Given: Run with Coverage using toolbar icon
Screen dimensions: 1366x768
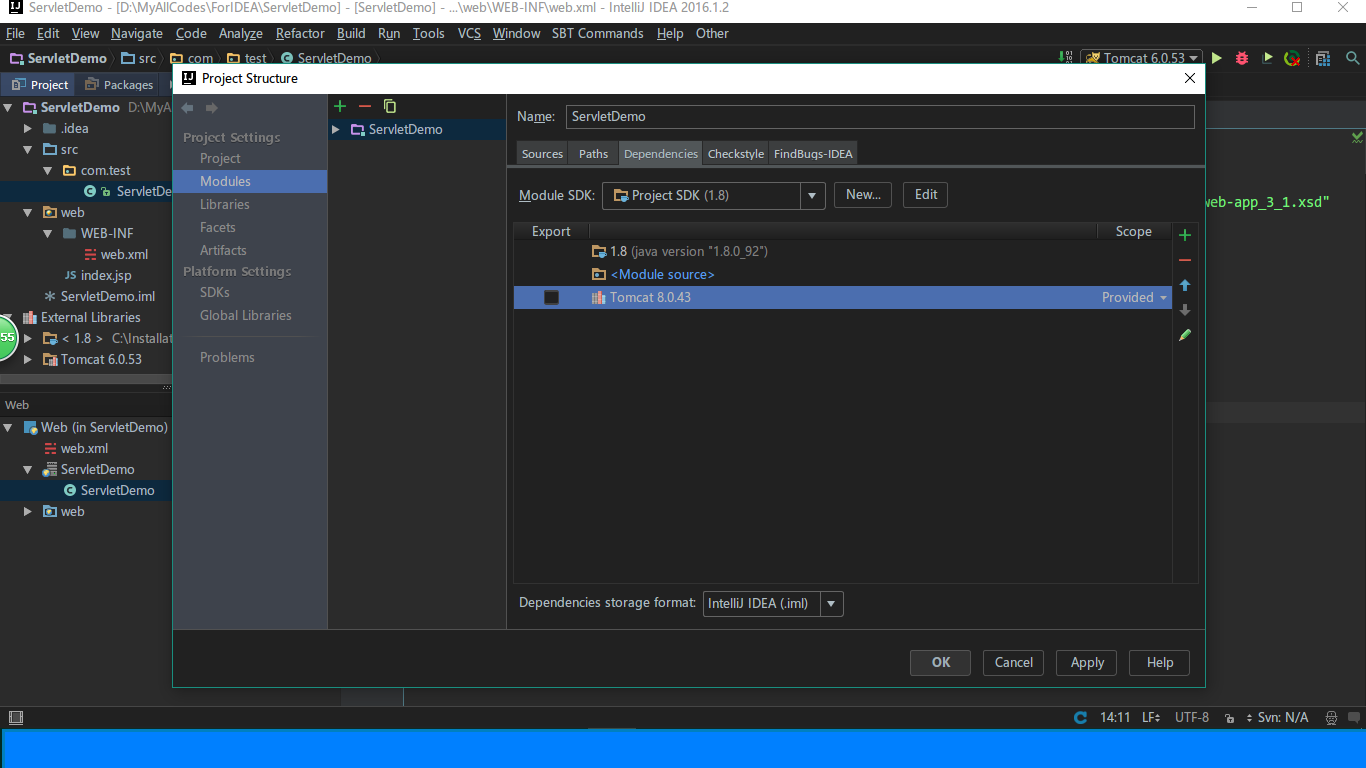Looking at the screenshot, I should (x=1267, y=58).
